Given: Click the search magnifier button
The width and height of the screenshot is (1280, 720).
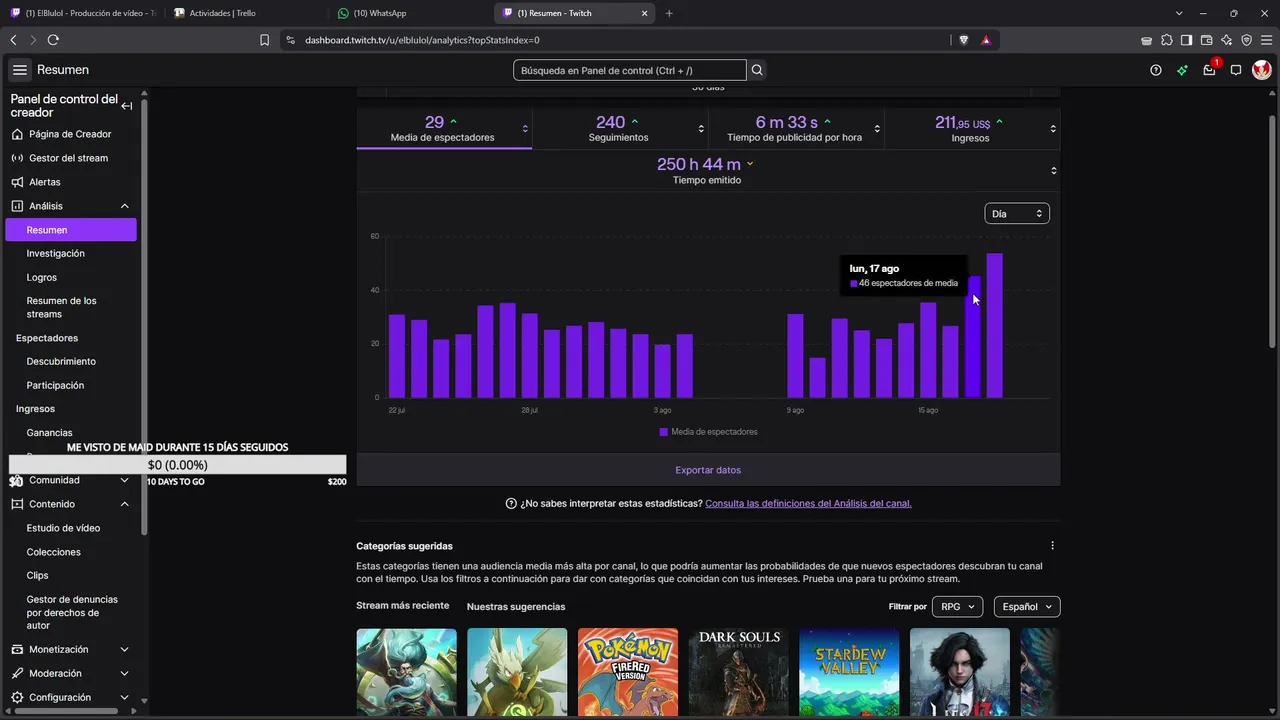Looking at the screenshot, I should click(x=757, y=70).
